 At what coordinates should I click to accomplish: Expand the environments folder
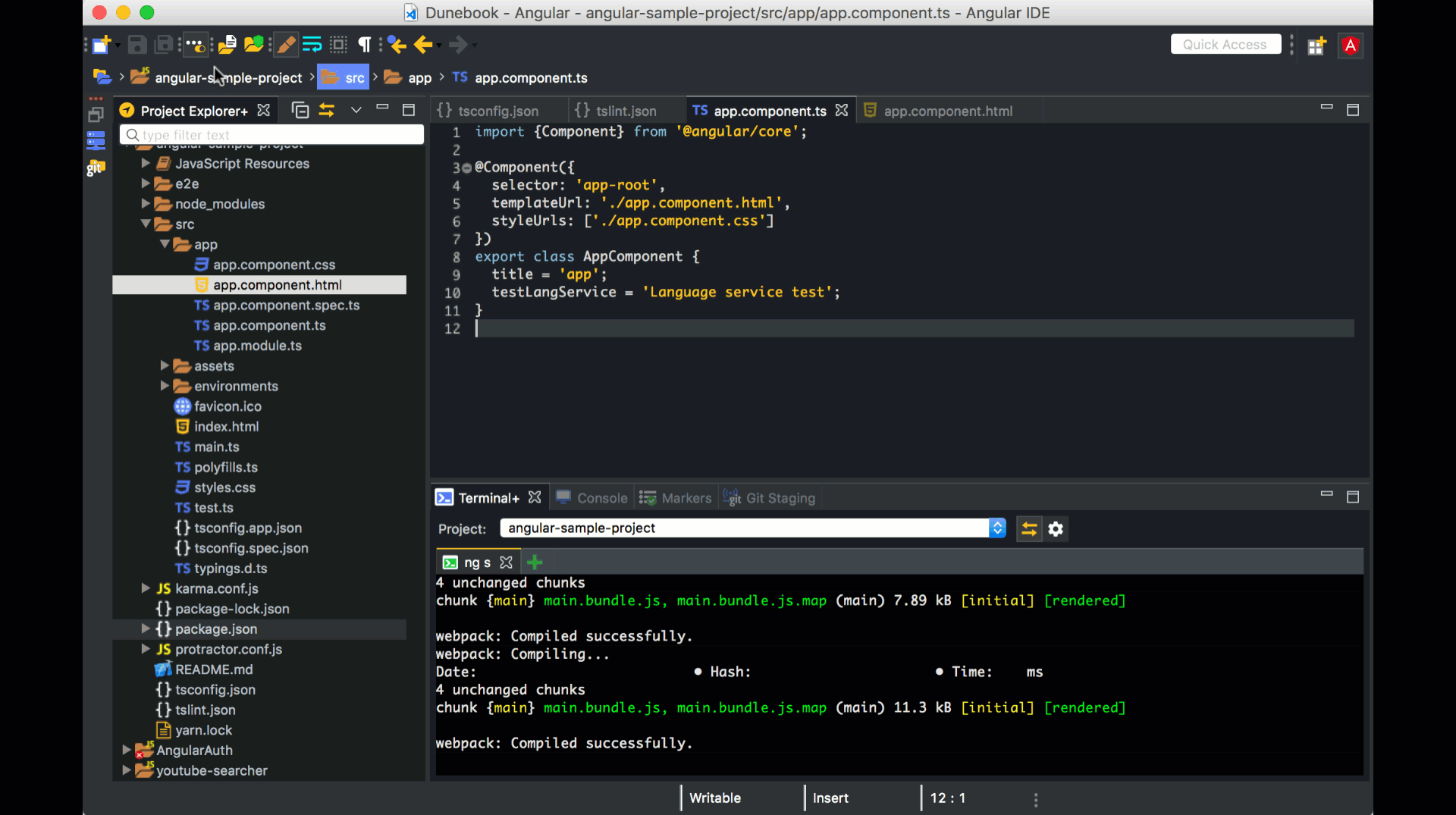pos(165,386)
